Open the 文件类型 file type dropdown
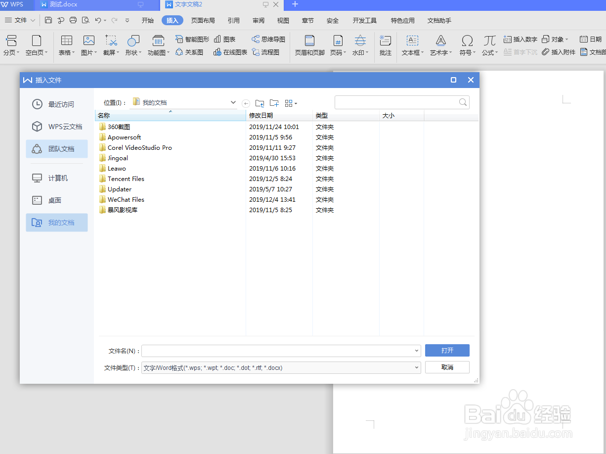This screenshot has width=606, height=454. 416,367
